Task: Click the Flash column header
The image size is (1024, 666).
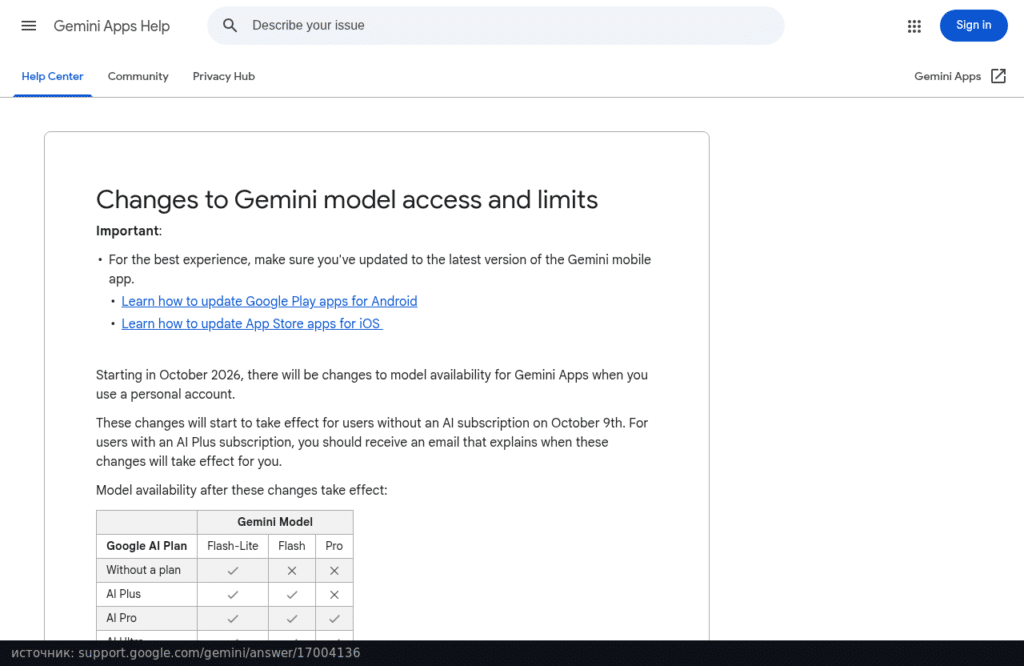Action: click(x=291, y=546)
